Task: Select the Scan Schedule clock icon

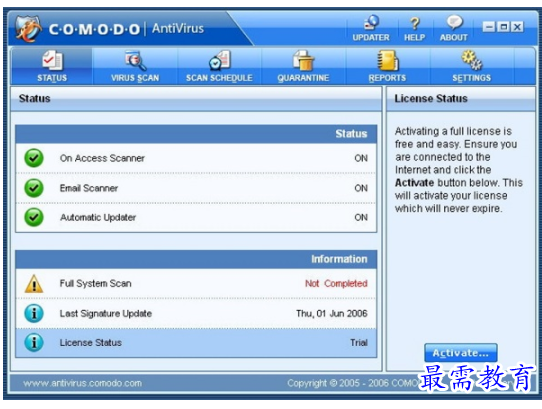Action: click(219, 60)
